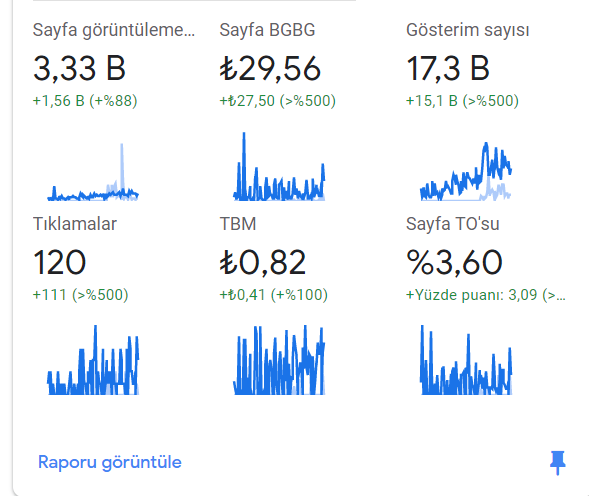The width and height of the screenshot is (589, 496).
Task: Select the ₺29,56 value
Action: (x=270, y=69)
